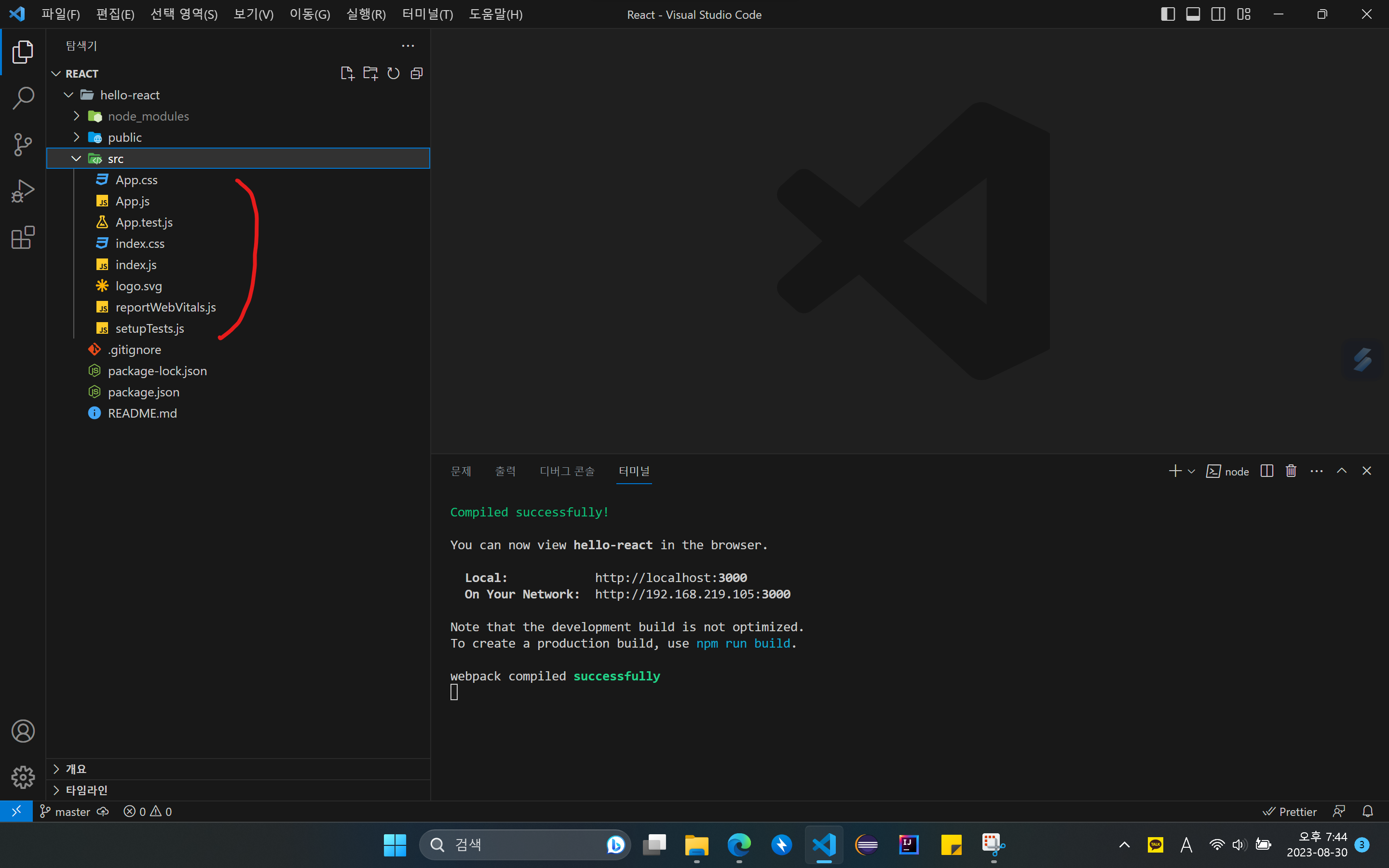Switch to the 출력 output tab

pos(505,471)
